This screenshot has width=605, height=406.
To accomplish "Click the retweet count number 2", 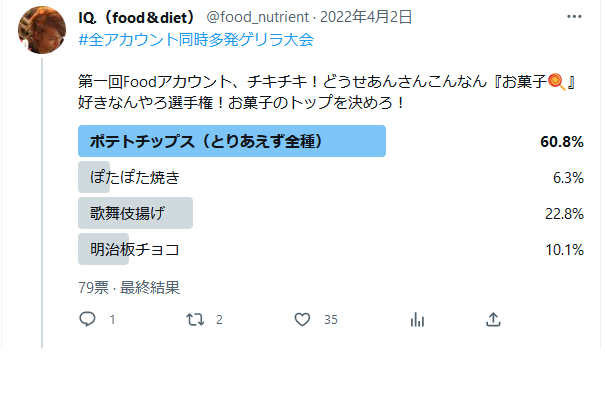I will (x=219, y=320).
